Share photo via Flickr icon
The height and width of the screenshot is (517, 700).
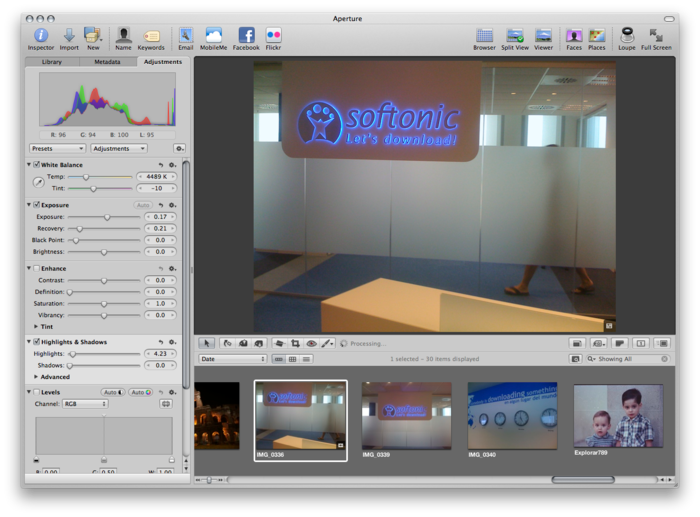coord(273,36)
